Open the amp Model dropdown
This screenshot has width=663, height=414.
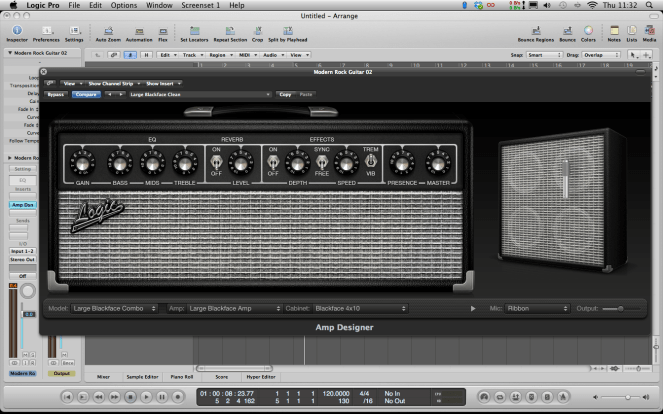114,308
